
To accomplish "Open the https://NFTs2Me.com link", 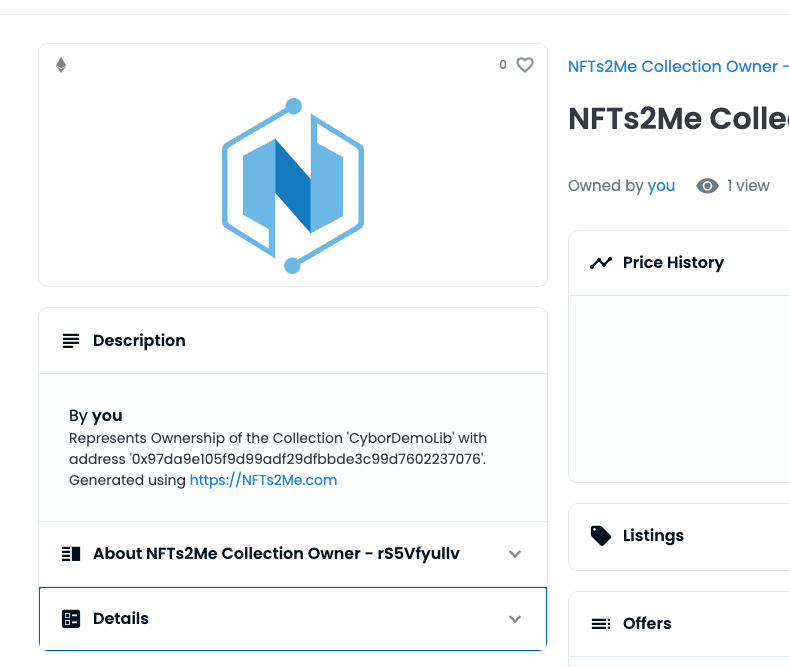I will [x=263, y=480].
